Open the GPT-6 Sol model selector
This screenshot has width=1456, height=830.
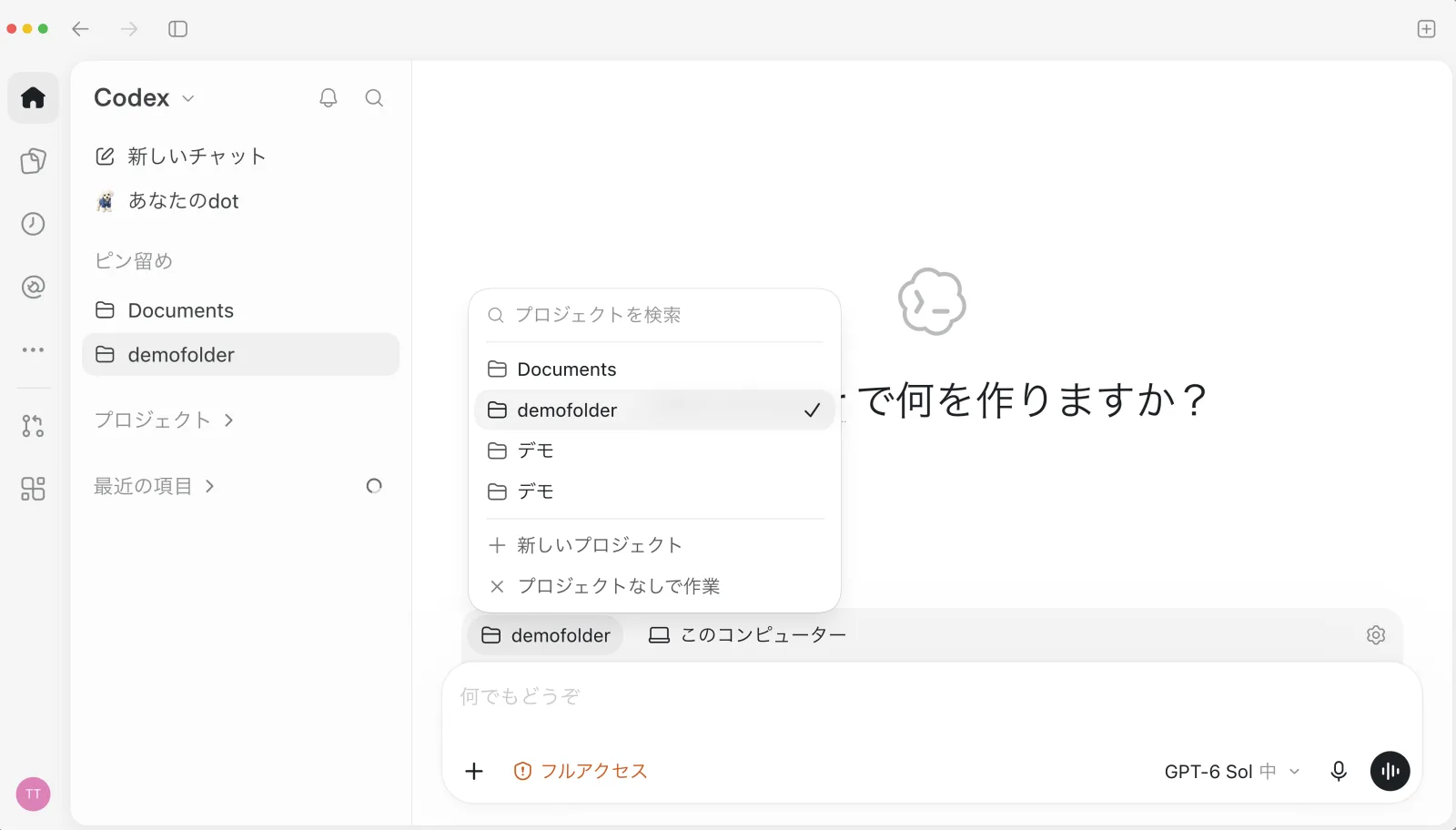(x=1232, y=772)
